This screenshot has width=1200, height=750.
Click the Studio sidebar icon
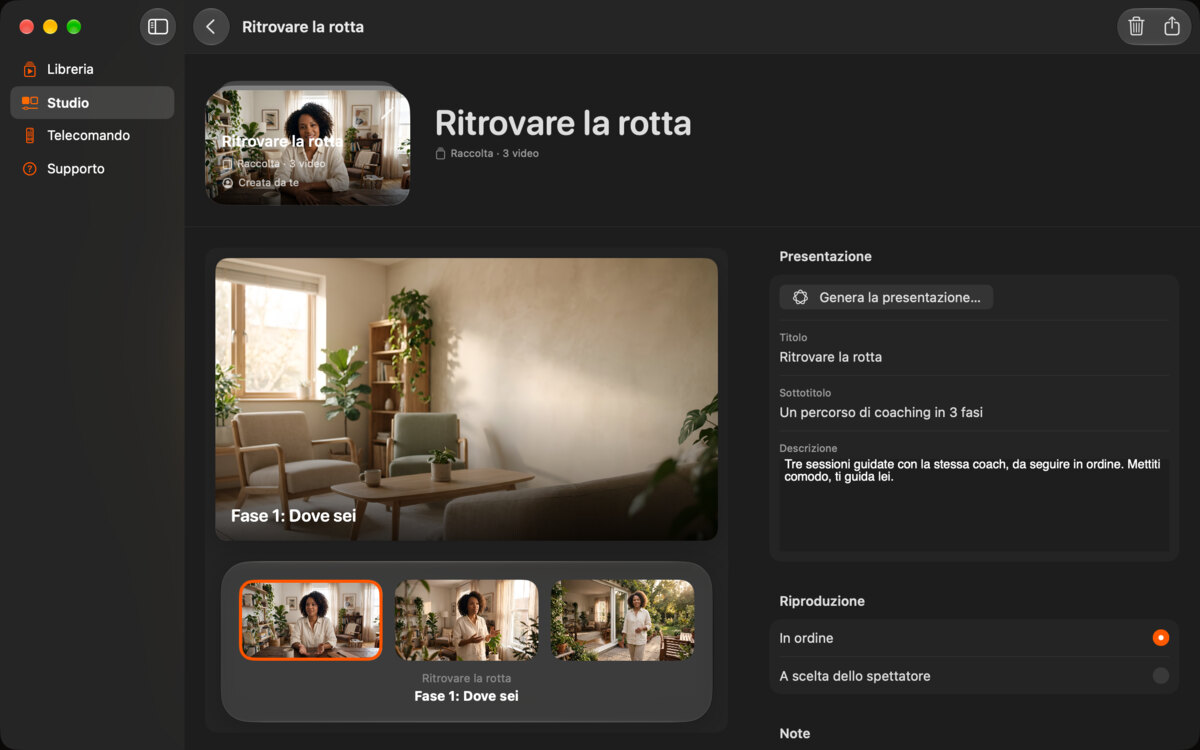click(x=30, y=103)
